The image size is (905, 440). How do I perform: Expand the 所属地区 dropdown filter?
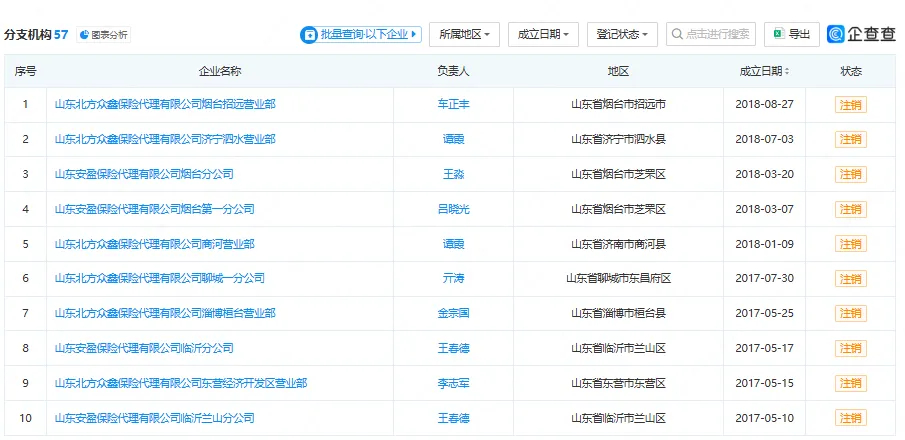click(x=465, y=34)
